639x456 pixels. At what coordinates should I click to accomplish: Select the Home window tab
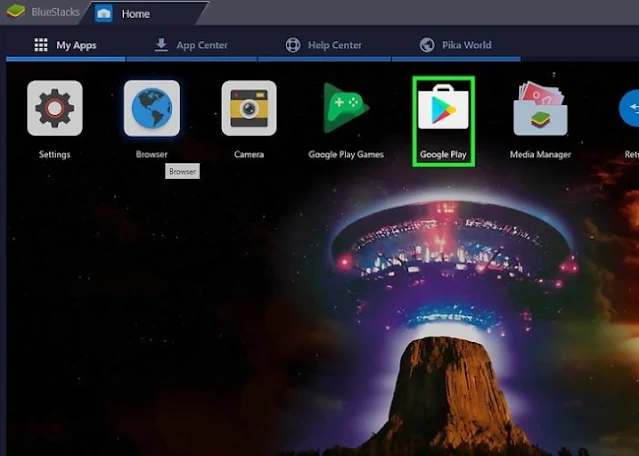(145, 13)
